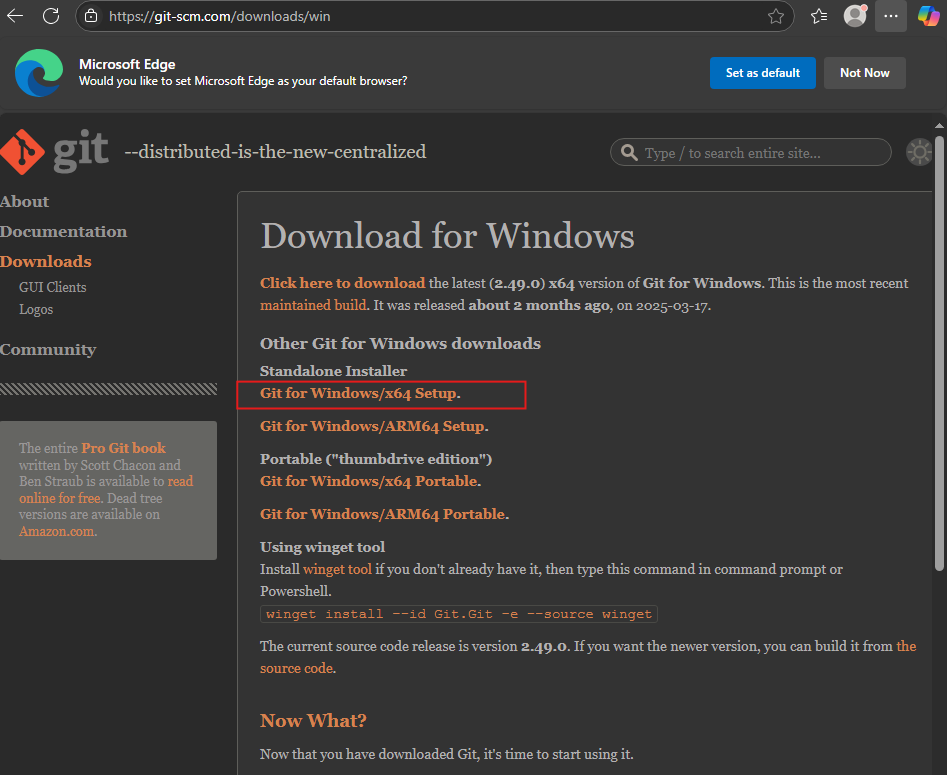
Task: Bookmark this page with the star icon
Action: click(x=775, y=16)
